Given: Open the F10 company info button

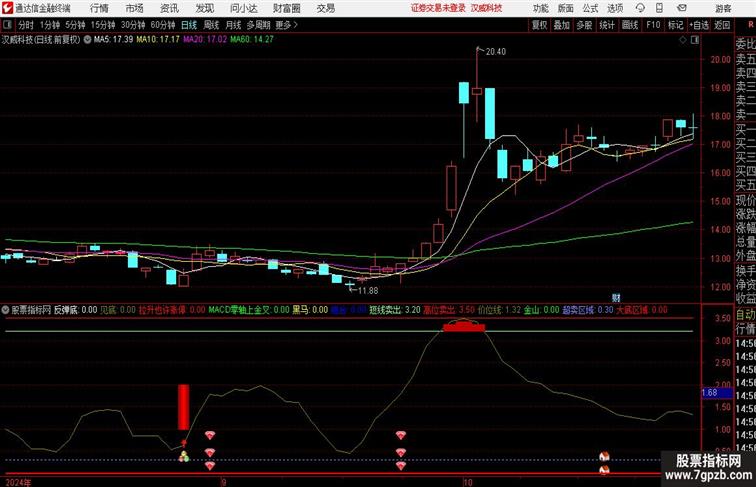Looking at the screenshot, I should [x=653, y=25].
